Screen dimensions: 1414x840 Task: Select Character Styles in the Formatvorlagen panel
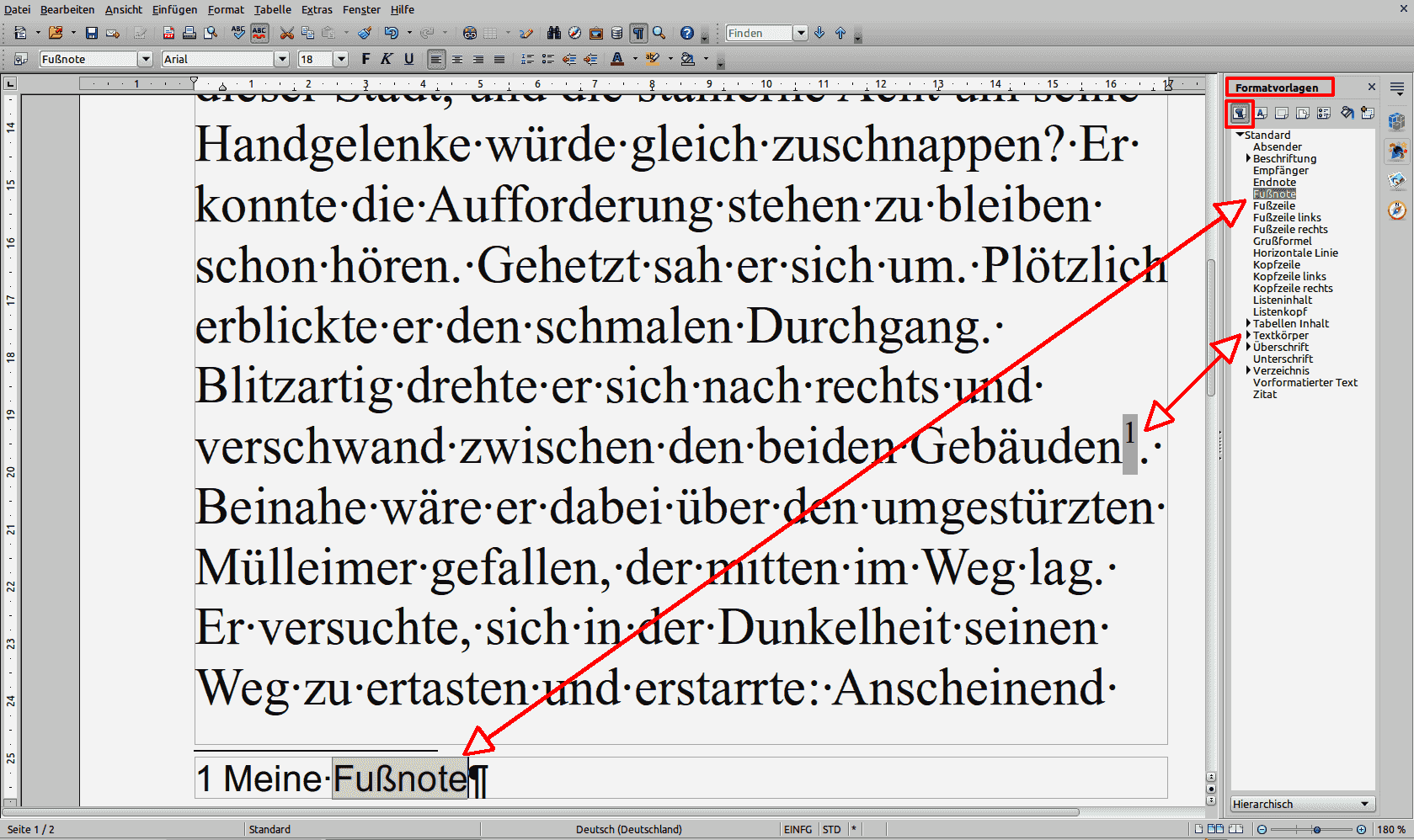coord(1260,113)
